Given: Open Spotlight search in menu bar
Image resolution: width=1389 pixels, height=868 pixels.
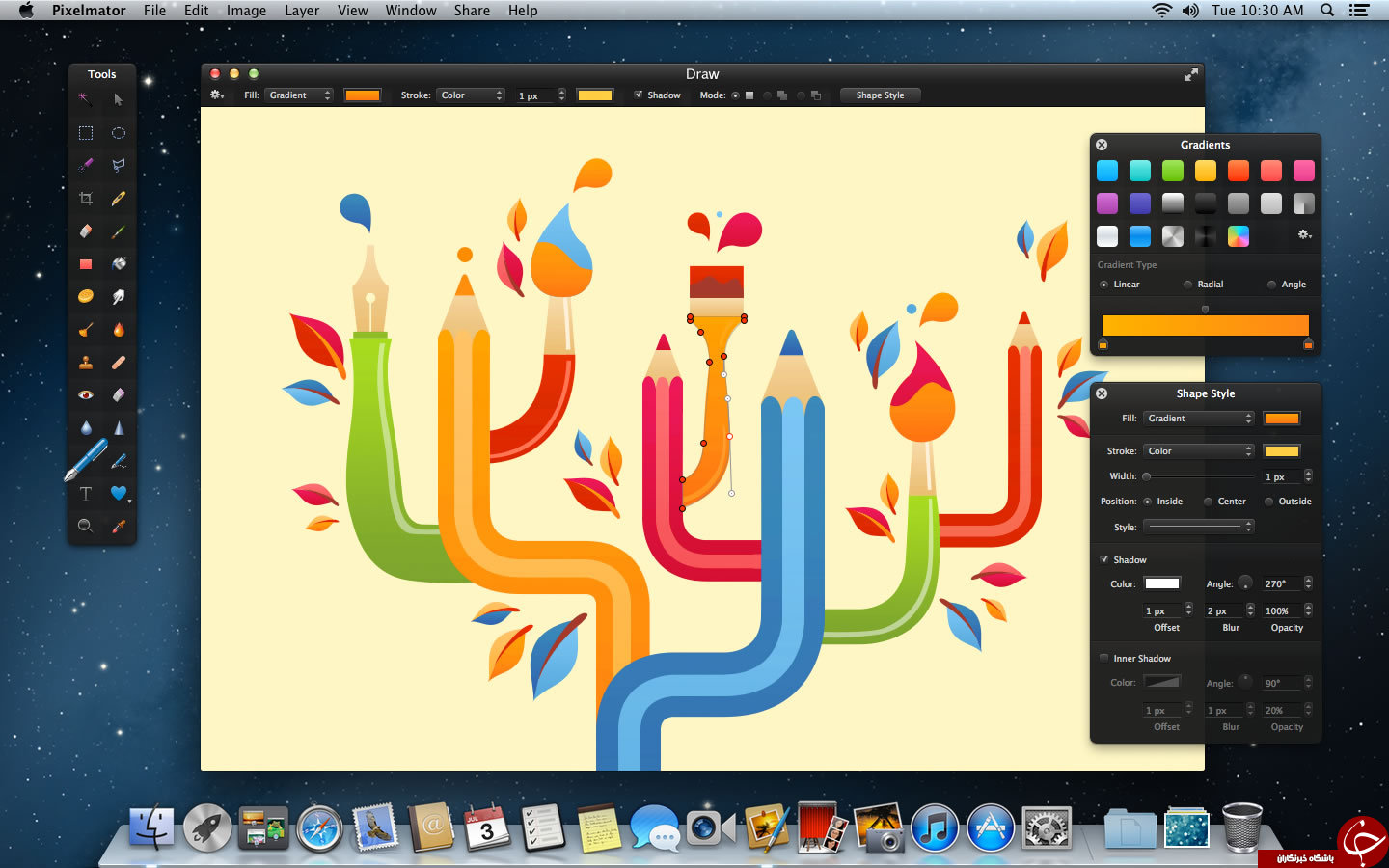Looking at the screenshot, I should 1327,11.
